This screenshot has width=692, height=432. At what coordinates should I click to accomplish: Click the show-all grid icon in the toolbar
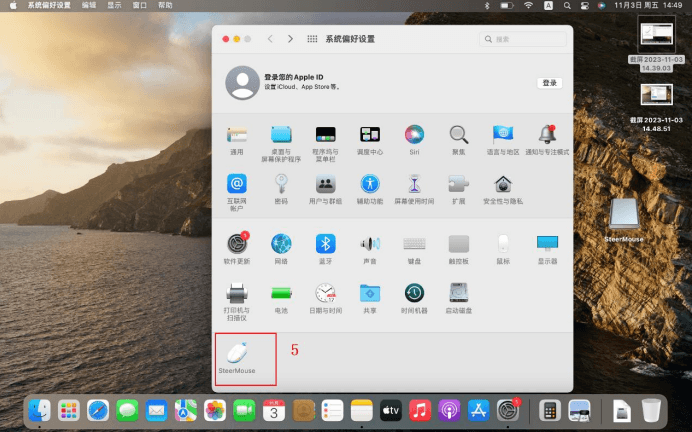[312, 39]
